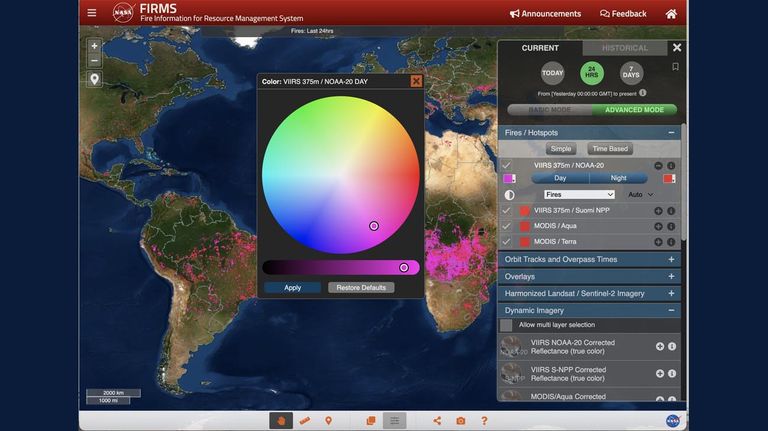
Task: Click the Apply button in color dialog
Action: 292,287
